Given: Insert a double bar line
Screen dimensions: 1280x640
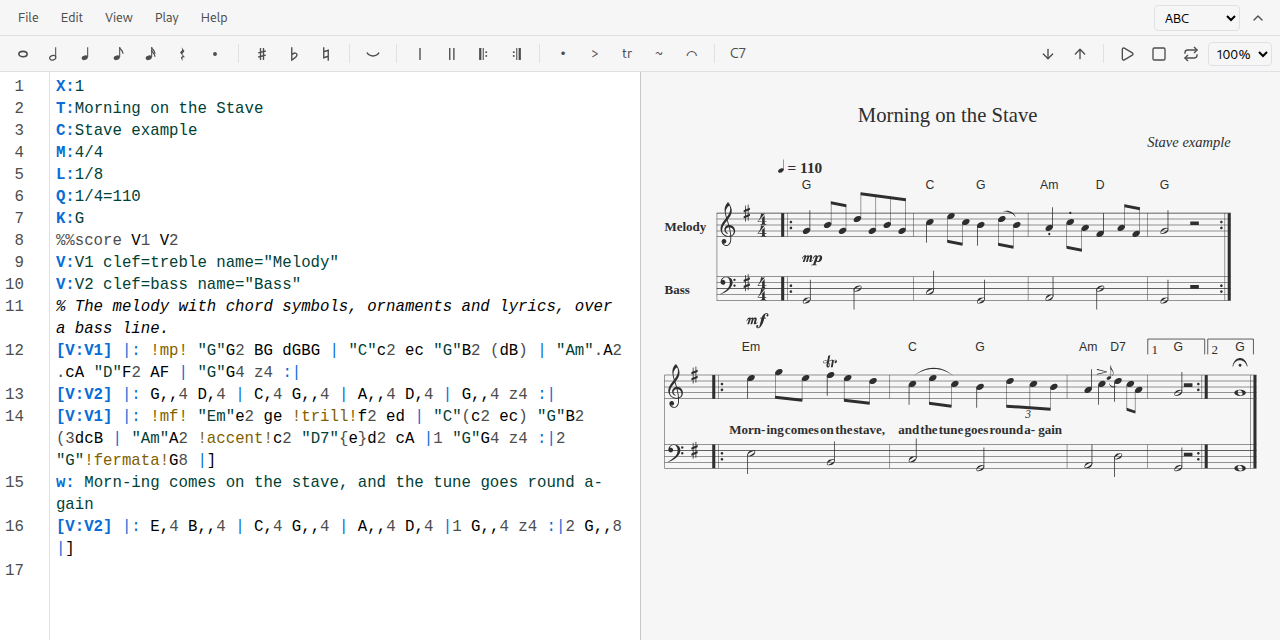Looking at the screenshot, I should click(452, 54).
